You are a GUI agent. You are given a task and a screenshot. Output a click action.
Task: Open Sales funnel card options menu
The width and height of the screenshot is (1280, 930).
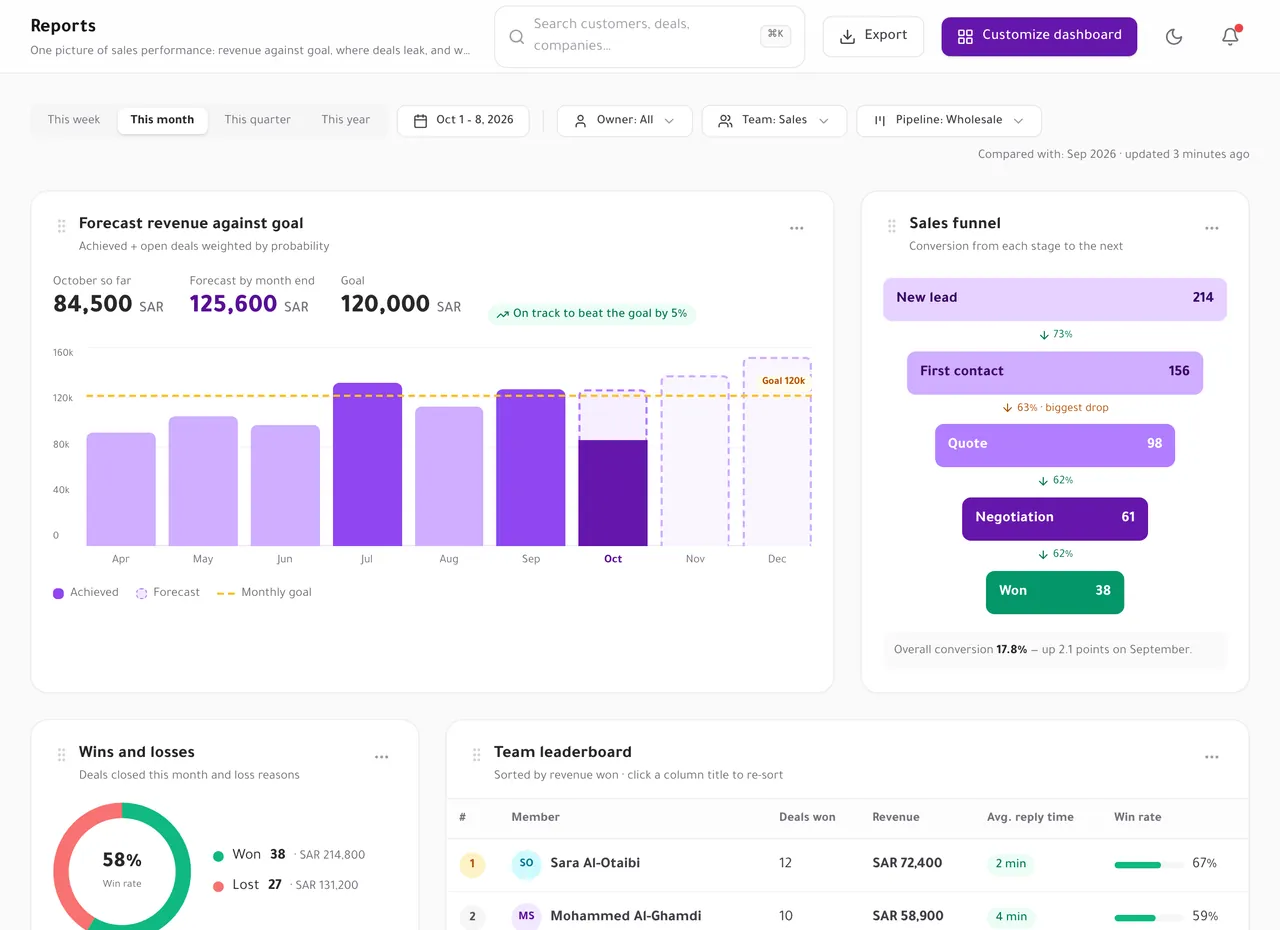coord(1211,228)
